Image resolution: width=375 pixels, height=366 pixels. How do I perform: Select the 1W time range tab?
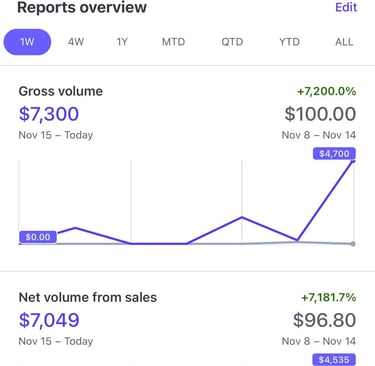(27, 42)
